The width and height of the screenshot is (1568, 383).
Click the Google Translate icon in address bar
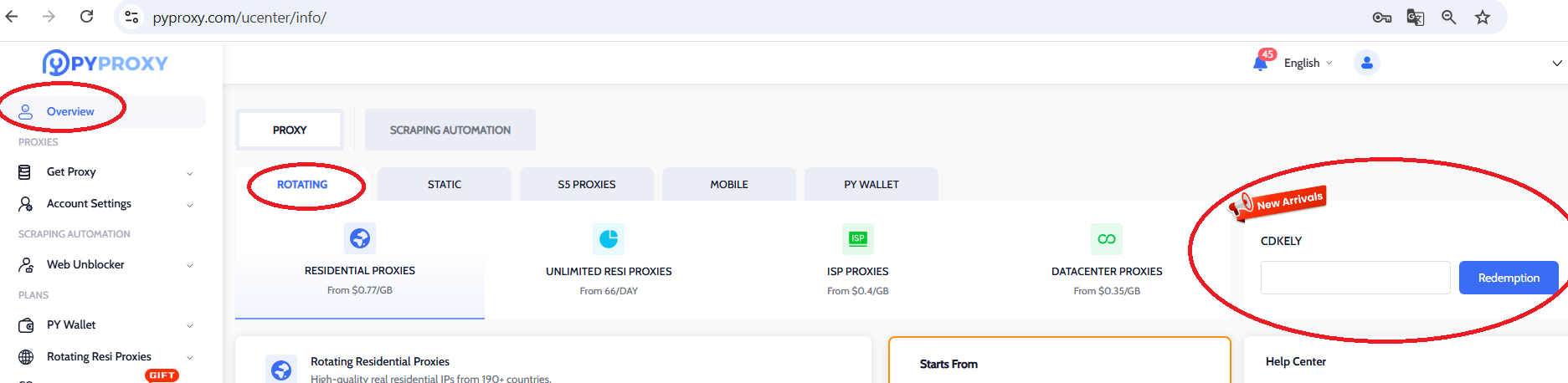[1416, 18]
